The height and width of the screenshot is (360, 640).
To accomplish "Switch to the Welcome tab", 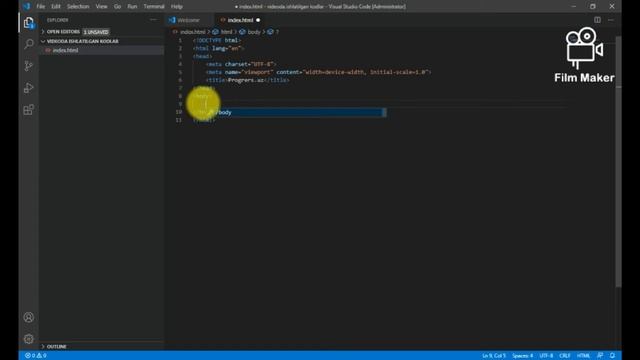I will (x=189, y=20).
